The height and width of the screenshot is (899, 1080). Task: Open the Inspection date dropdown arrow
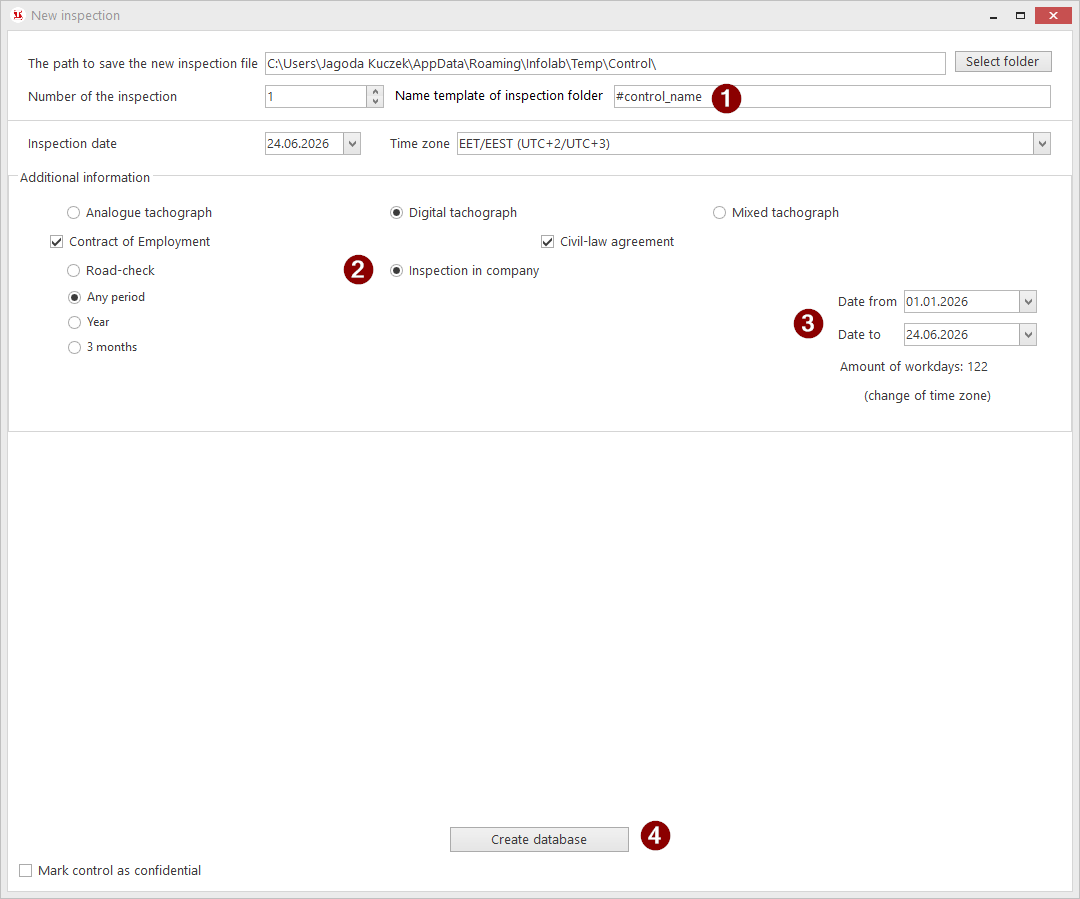(x=352, y=143)
